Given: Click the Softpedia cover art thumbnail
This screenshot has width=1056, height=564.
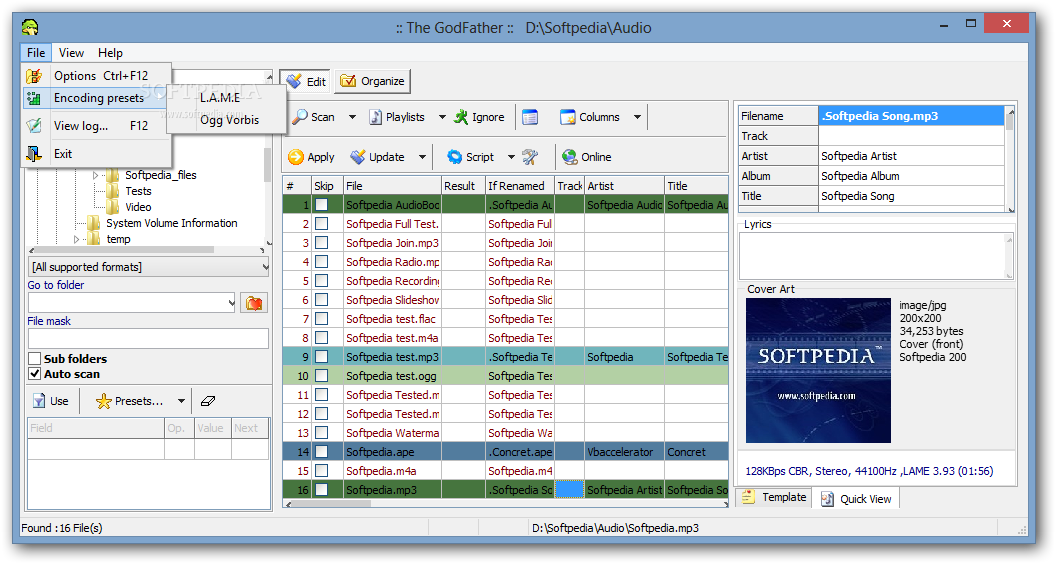Looking at the screenshot, I should 818,371.
